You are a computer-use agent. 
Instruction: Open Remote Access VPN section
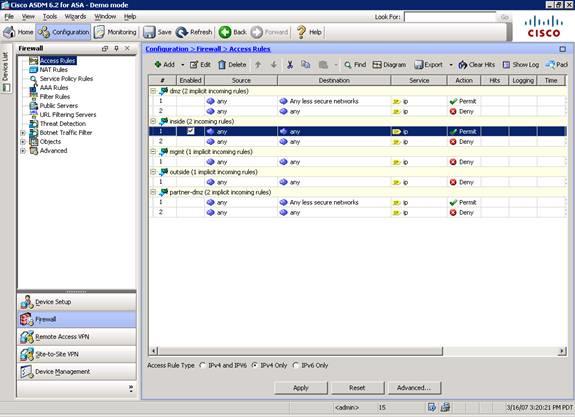click(77, 337)
